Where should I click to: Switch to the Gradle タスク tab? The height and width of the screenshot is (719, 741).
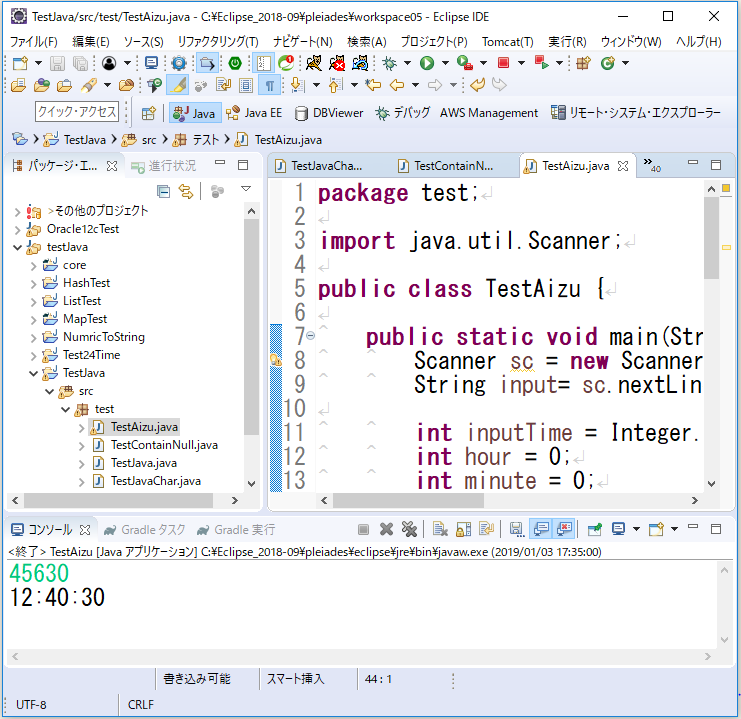pos(146,530)
